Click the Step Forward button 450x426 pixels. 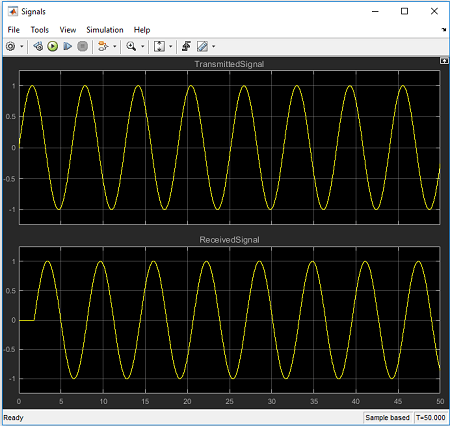click(x=68, y=46)
